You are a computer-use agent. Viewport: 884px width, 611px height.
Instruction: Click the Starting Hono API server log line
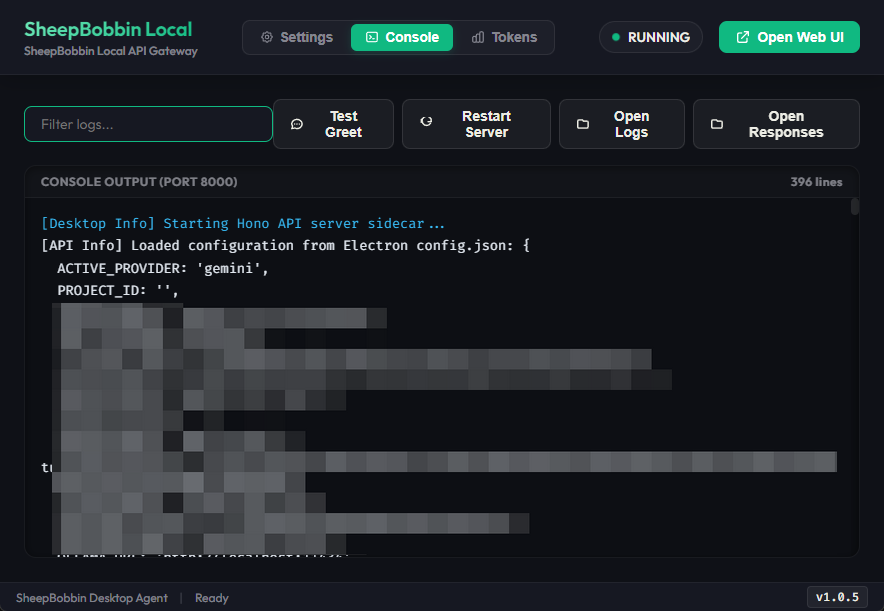pyautogui.click(x=243, y=224)
